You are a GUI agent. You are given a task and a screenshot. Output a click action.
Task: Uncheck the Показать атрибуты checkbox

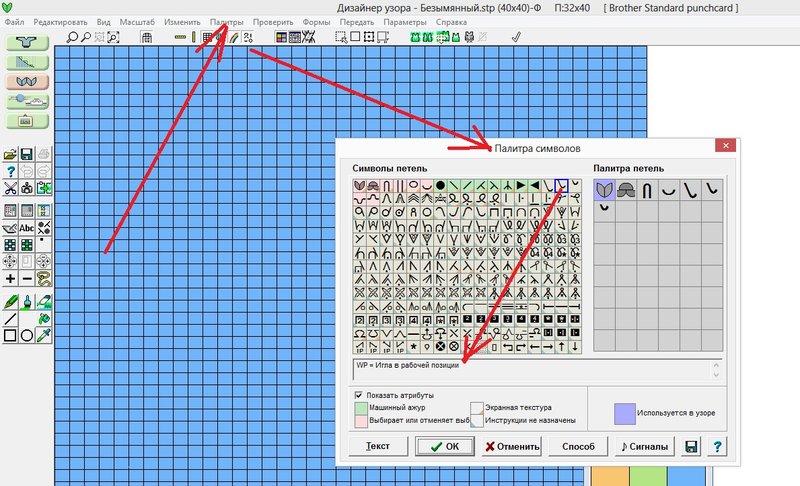point(359,395)
